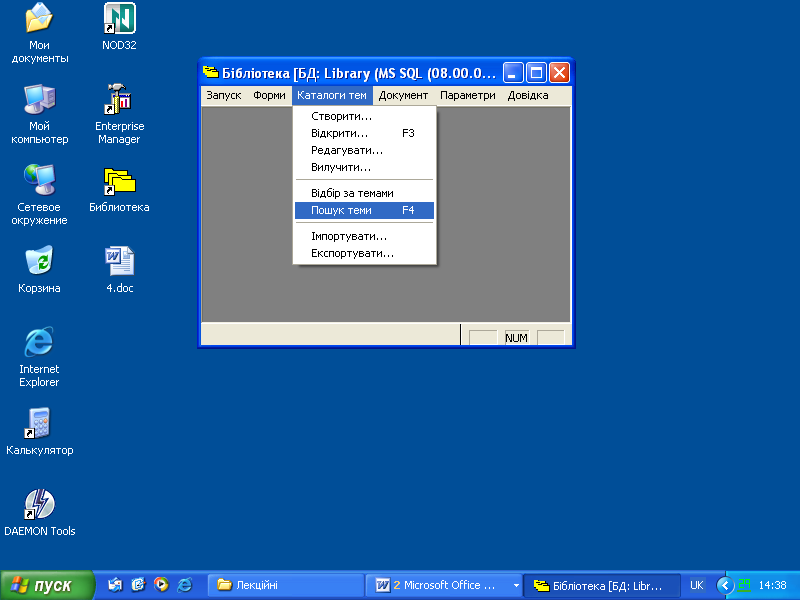Launch DAEMON Tools desktop shortcut
Viewport: 800px width, 600px height.
[x=39, y=512]
